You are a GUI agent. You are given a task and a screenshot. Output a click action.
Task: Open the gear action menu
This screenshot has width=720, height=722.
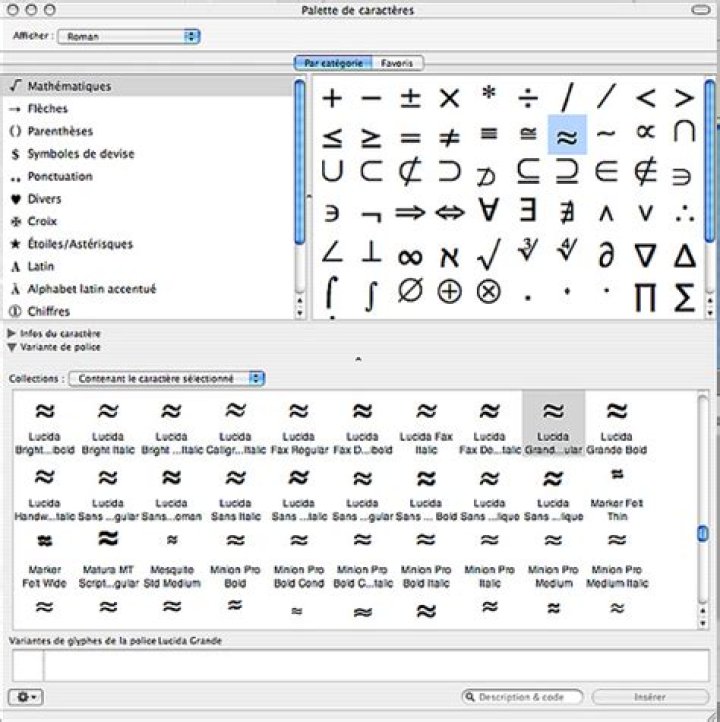pos(26,697)
